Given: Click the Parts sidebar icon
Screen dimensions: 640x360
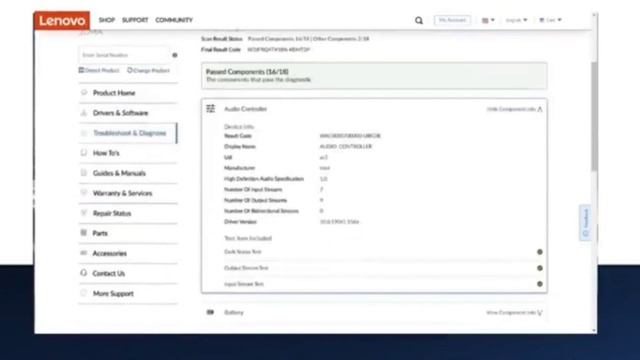Looking at the screenshot, I should click(x=84, y=233).
